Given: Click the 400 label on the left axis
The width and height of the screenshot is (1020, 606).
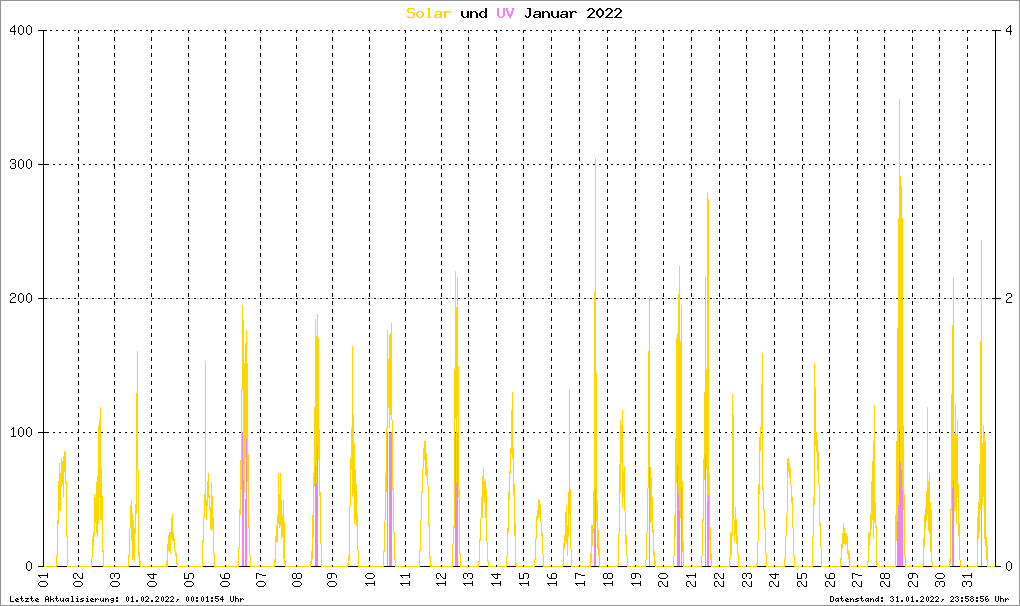Looking at the screenshot, I should [x=23, y=31].
